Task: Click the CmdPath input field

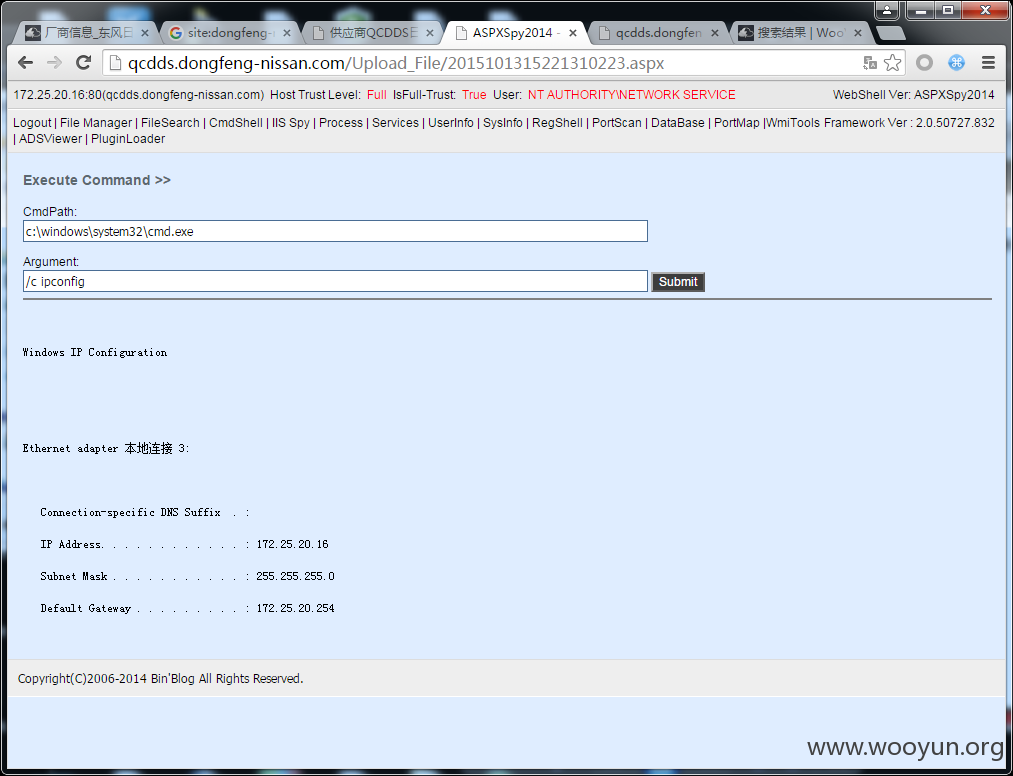Action: 335,231
